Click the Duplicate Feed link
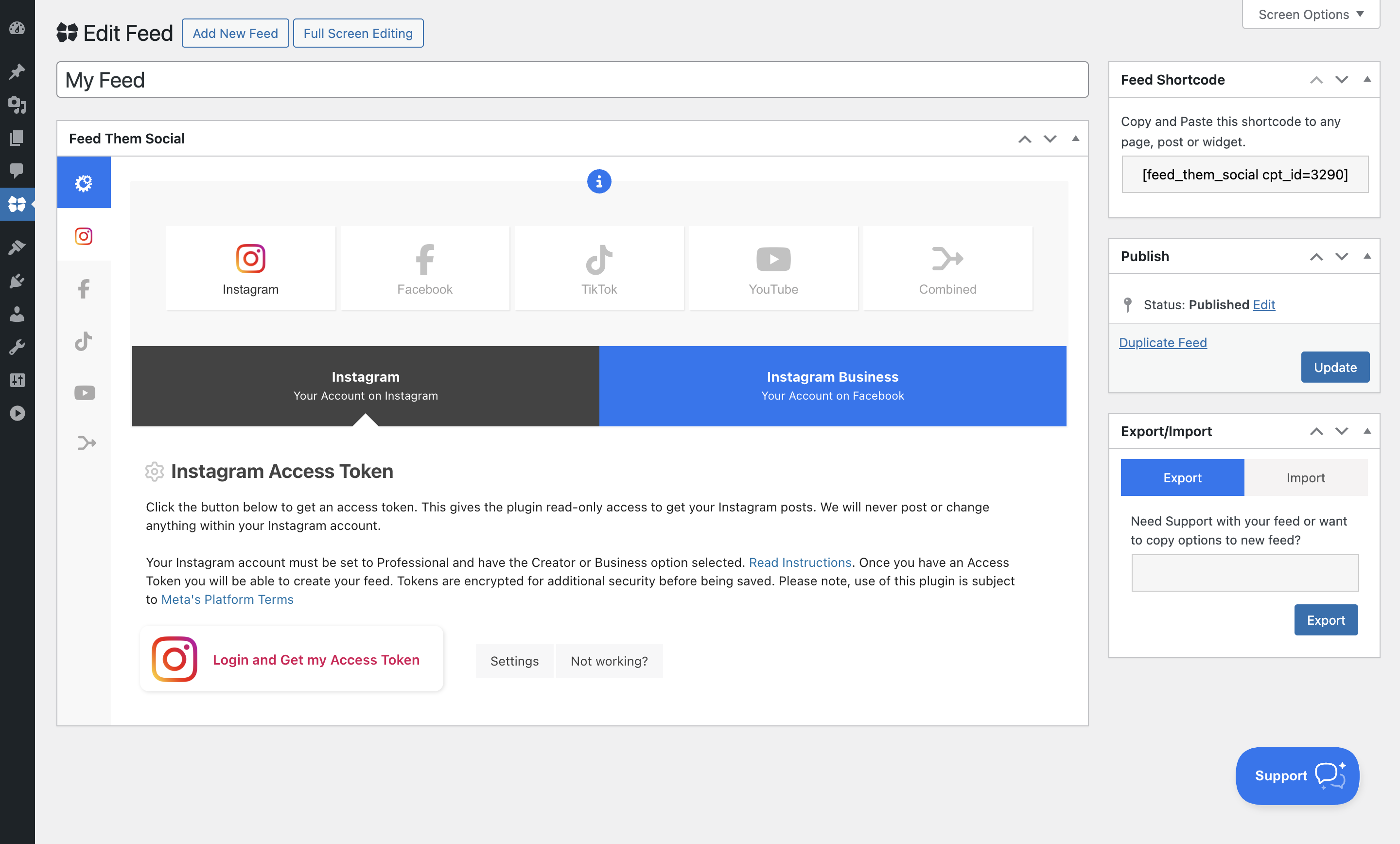1400x844 pixels. click(x=1162, y=343)
